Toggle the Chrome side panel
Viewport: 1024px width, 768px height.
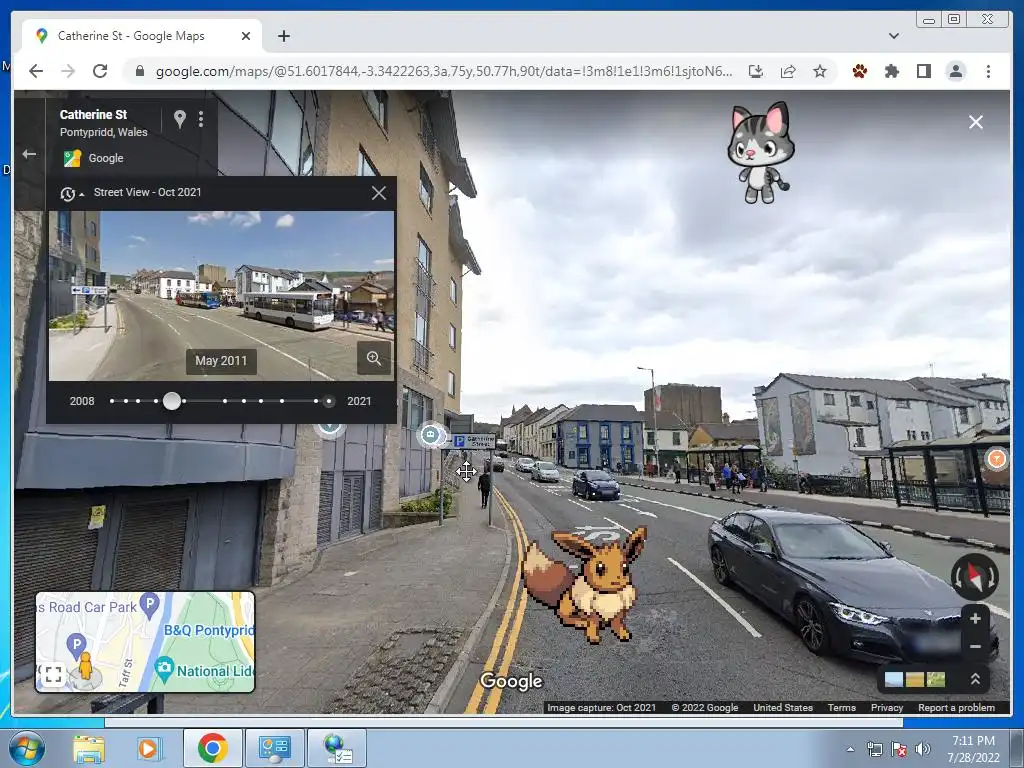coord(923,71)
